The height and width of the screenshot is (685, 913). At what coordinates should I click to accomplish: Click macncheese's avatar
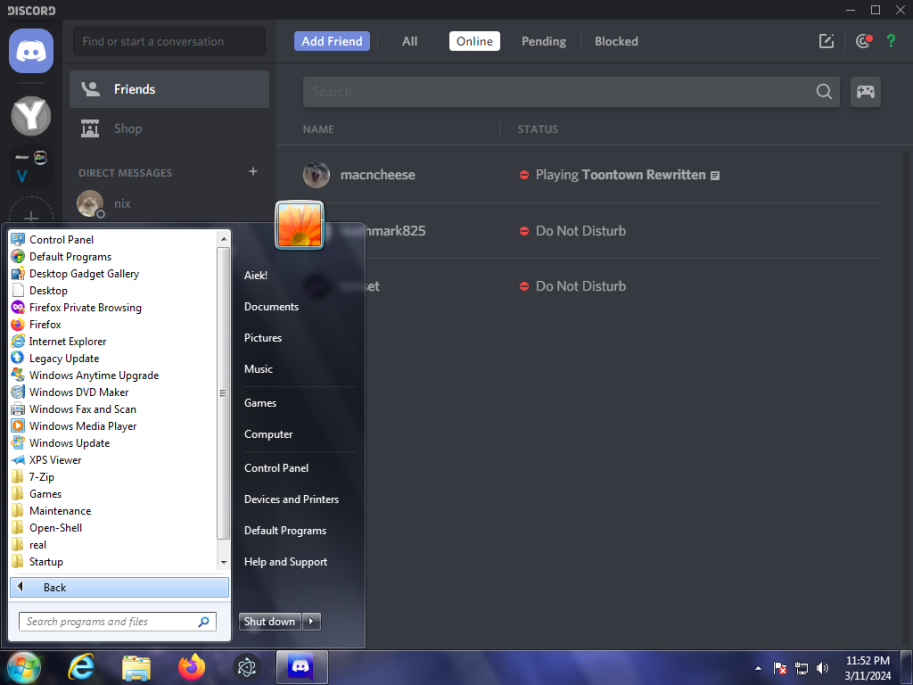[x=316, y=175]
